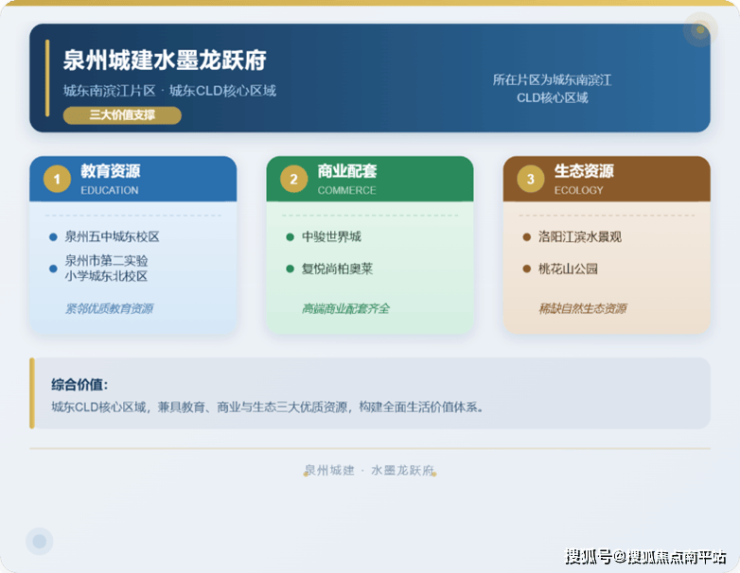This screenshot has height=573, width=740.
Task: Select the 教育资源 EDUCATION card header
Action: coord(133,179)
